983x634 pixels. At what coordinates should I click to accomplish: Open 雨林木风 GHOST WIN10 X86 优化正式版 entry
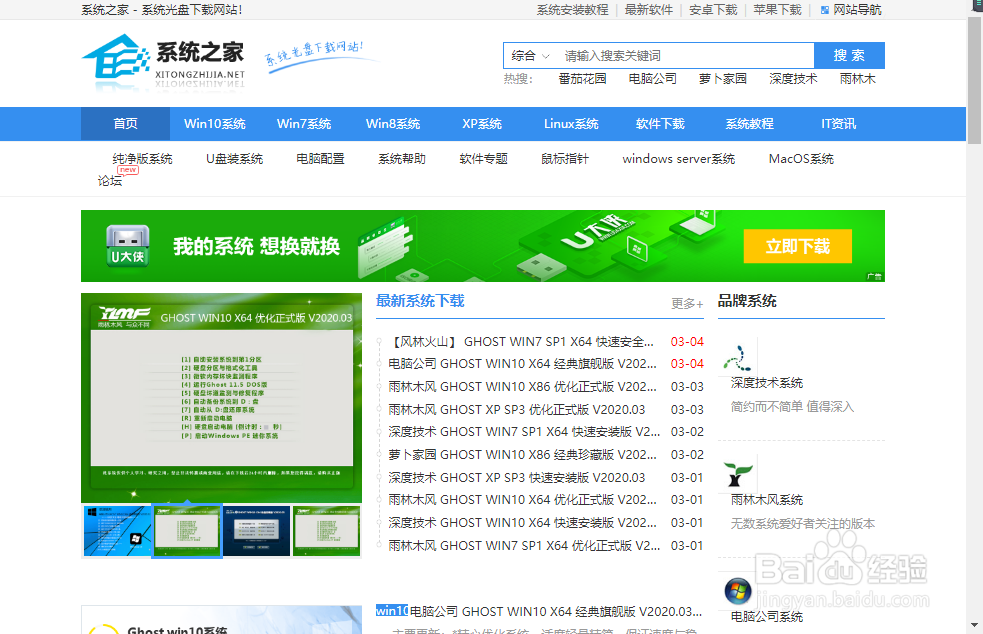click(x=522, y=387)
